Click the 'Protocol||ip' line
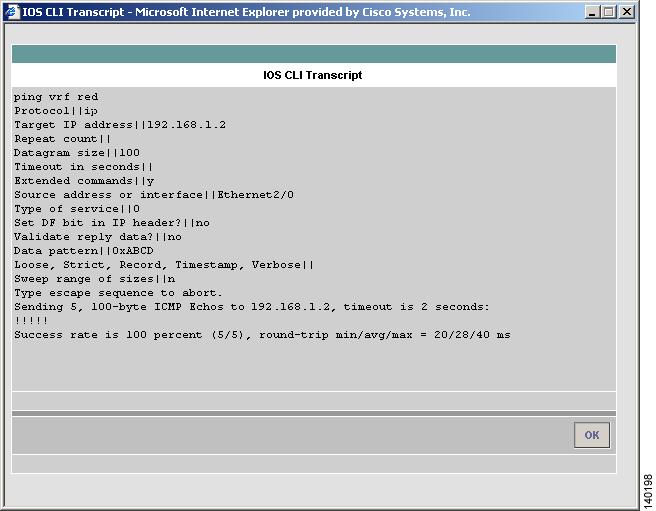Image resolution: width=656 pixels, height=511 pixels. (x=56, y=111)
